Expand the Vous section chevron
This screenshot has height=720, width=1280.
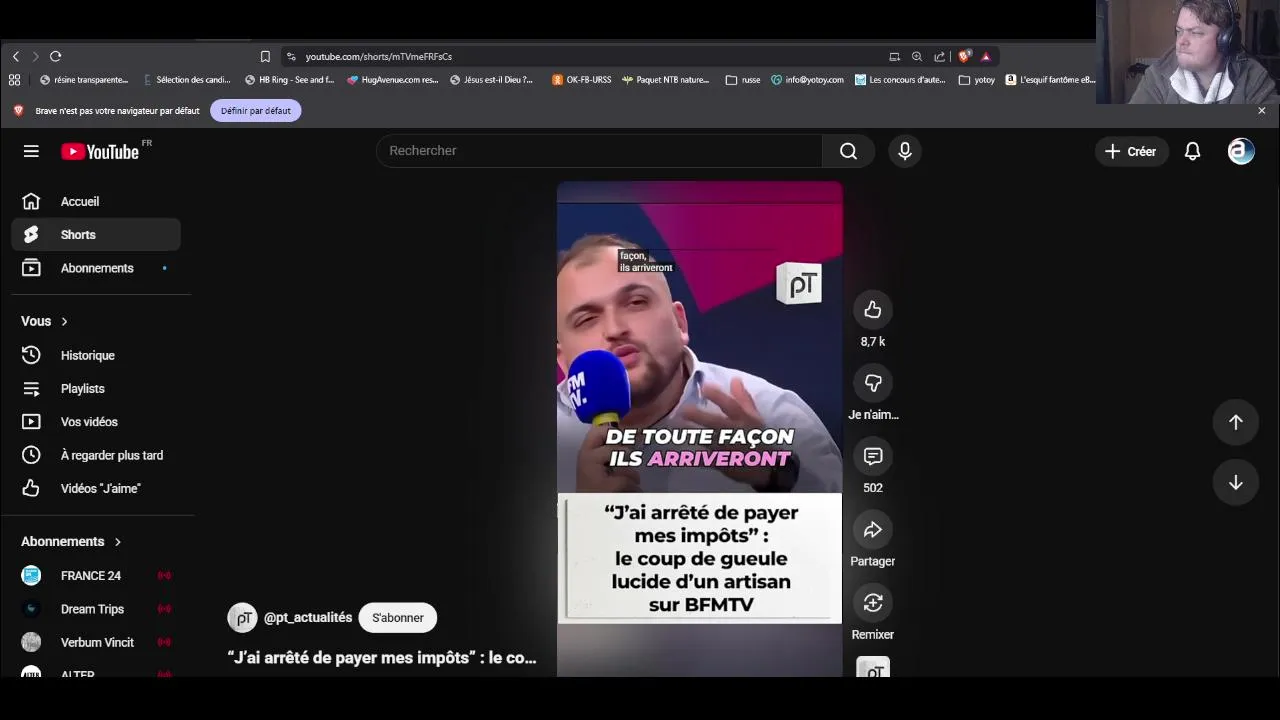[64, 321]
